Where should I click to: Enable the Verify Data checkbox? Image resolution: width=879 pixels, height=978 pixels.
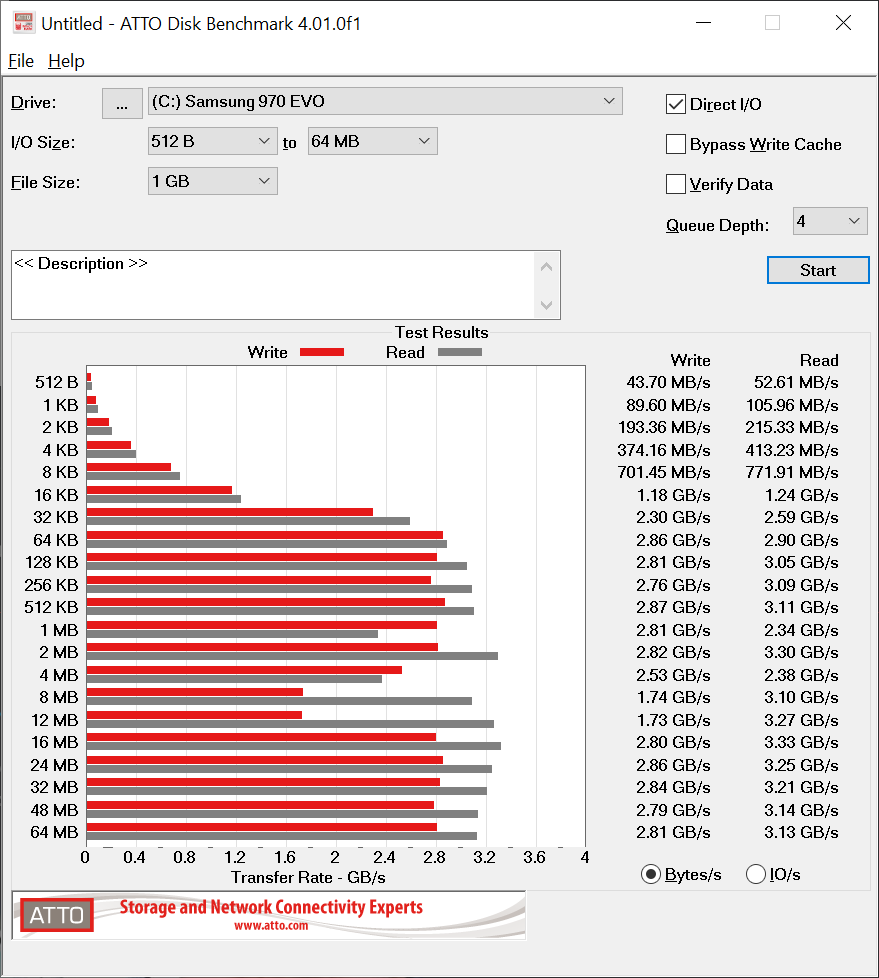coord(676,184)
